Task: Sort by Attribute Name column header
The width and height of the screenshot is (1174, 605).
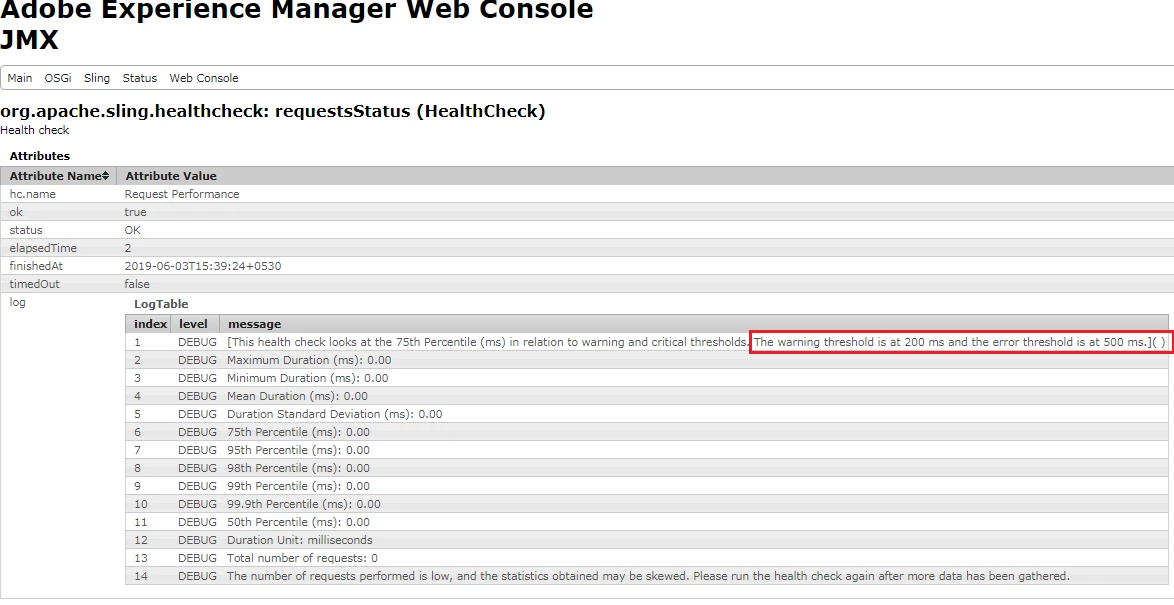Action: [58, 176]
